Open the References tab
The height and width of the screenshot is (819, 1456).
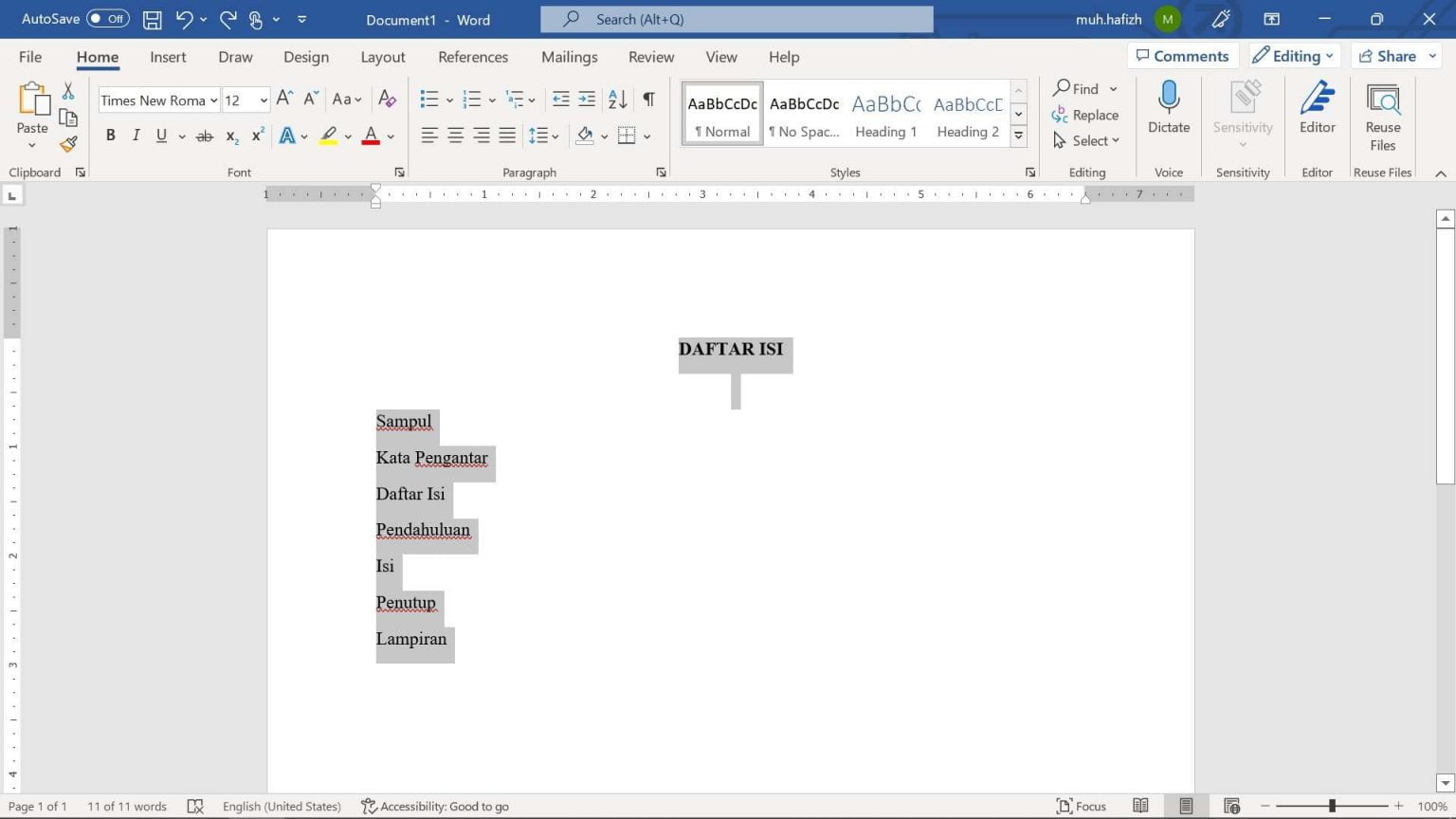(x=473, y=57)
